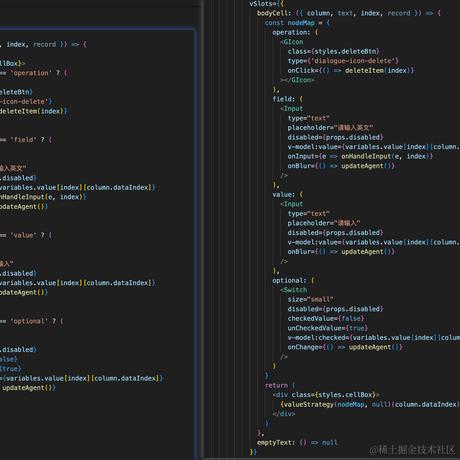Click <div class={styles.cellBox}> in right pane
Screen dimensions: 460x460
pos(326,395)
